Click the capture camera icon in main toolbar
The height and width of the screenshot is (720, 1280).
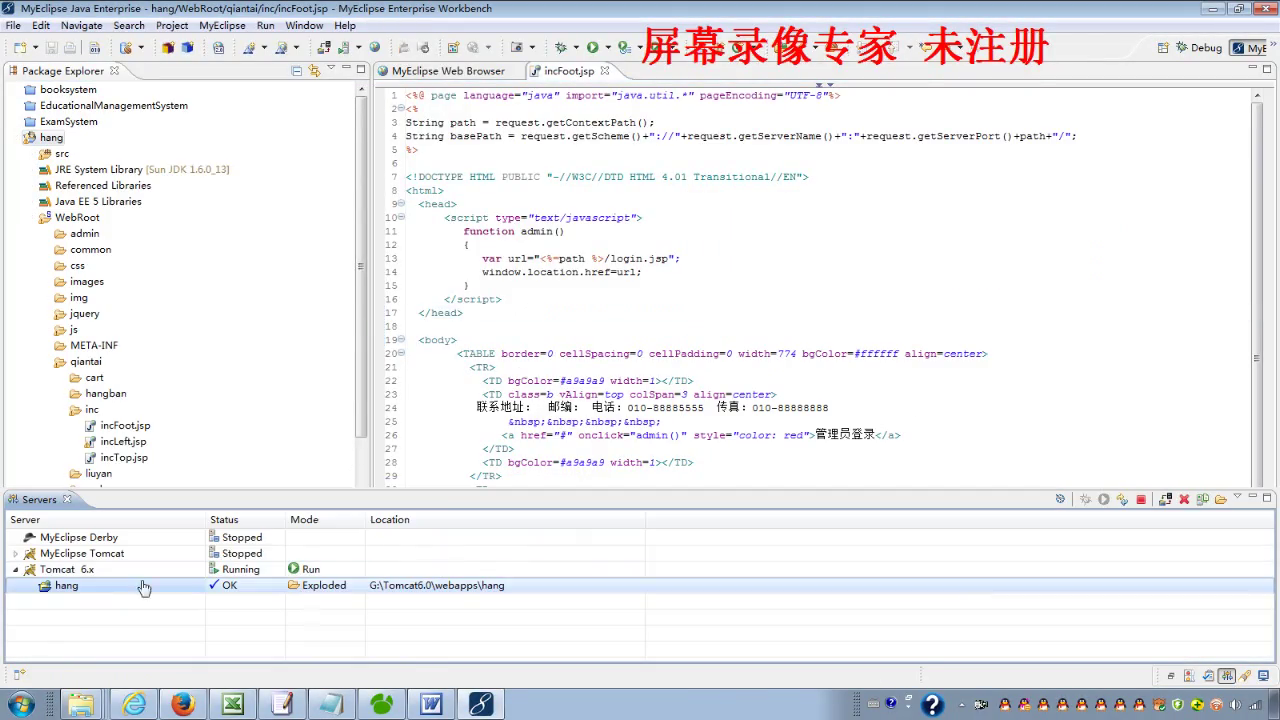(x=517, y=47)
